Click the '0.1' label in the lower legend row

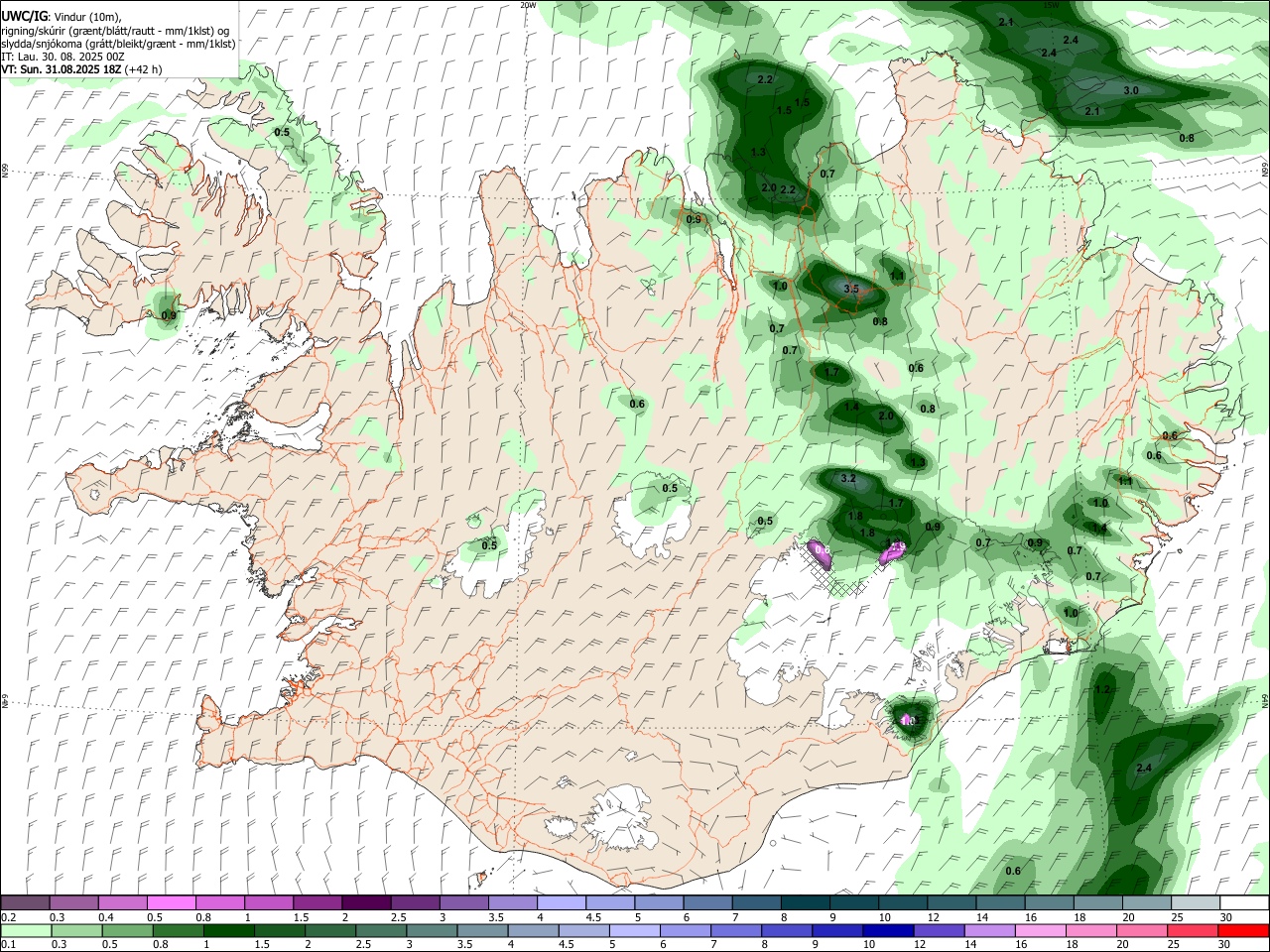click(8, 945)
